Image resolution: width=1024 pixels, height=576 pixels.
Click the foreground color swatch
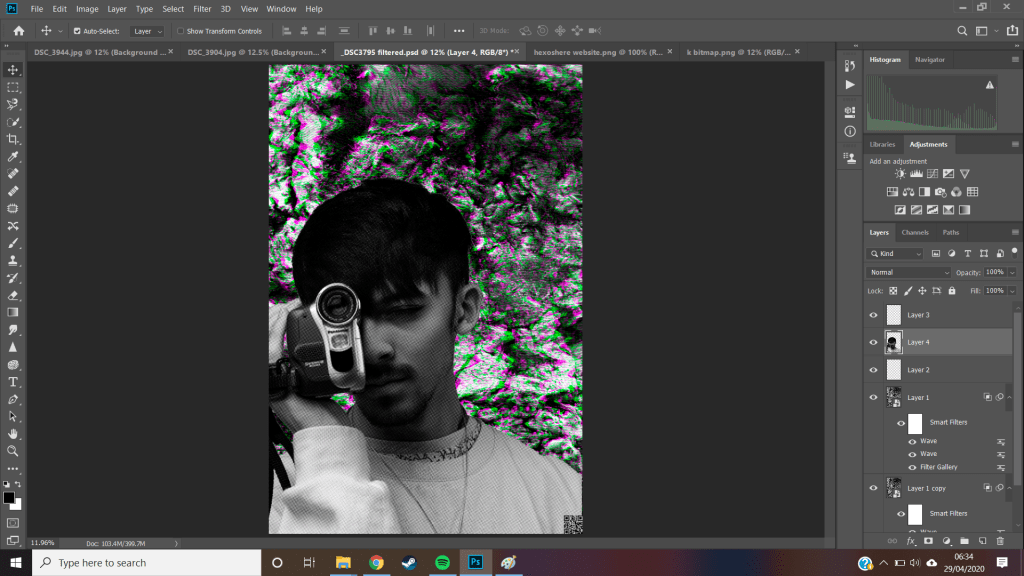pyautogui.click(x=9, y=497)
